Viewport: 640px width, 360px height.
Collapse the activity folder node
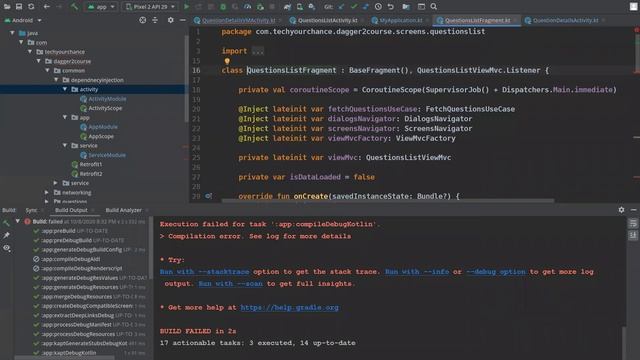point(65,89)
